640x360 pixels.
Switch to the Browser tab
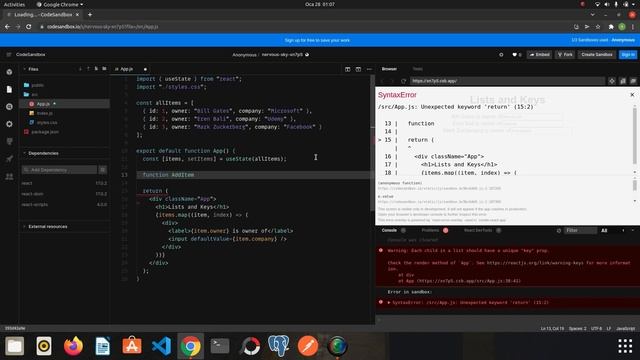(389, 69)
